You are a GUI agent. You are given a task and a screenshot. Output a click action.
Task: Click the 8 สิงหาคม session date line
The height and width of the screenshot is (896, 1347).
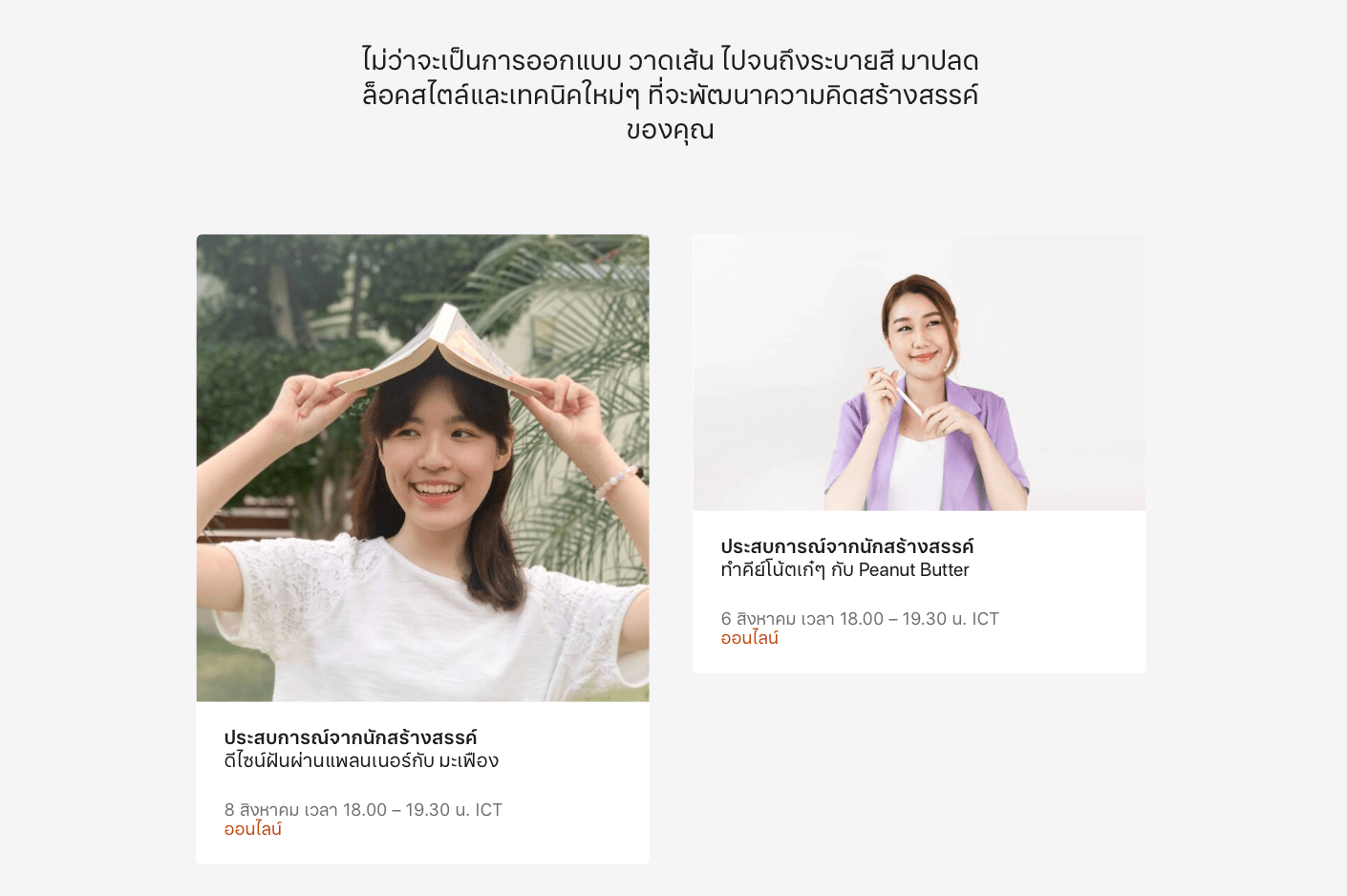click(363, 810)
